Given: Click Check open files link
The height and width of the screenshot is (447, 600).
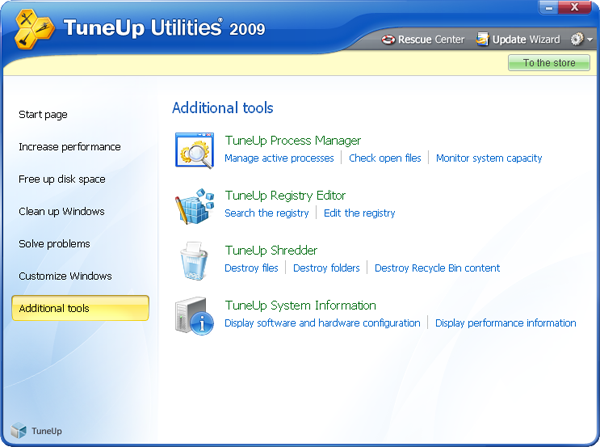Looking at the screenshot, I should [385, 158].
